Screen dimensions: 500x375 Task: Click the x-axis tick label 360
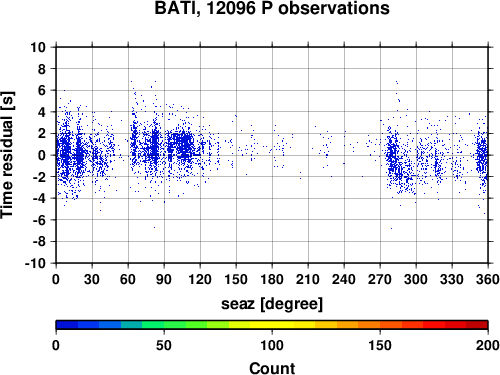click(x=488, y=279)
